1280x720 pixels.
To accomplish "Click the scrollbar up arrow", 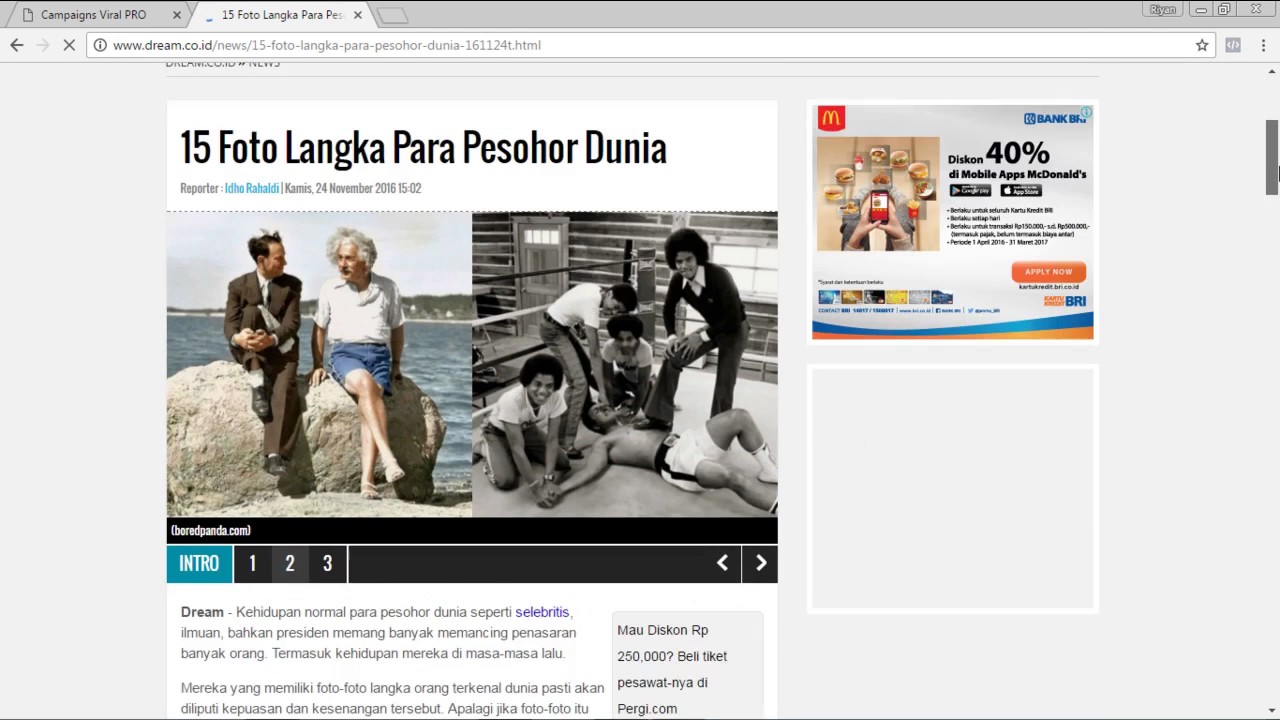I will pyautogui.click(x=1272, y=71).
